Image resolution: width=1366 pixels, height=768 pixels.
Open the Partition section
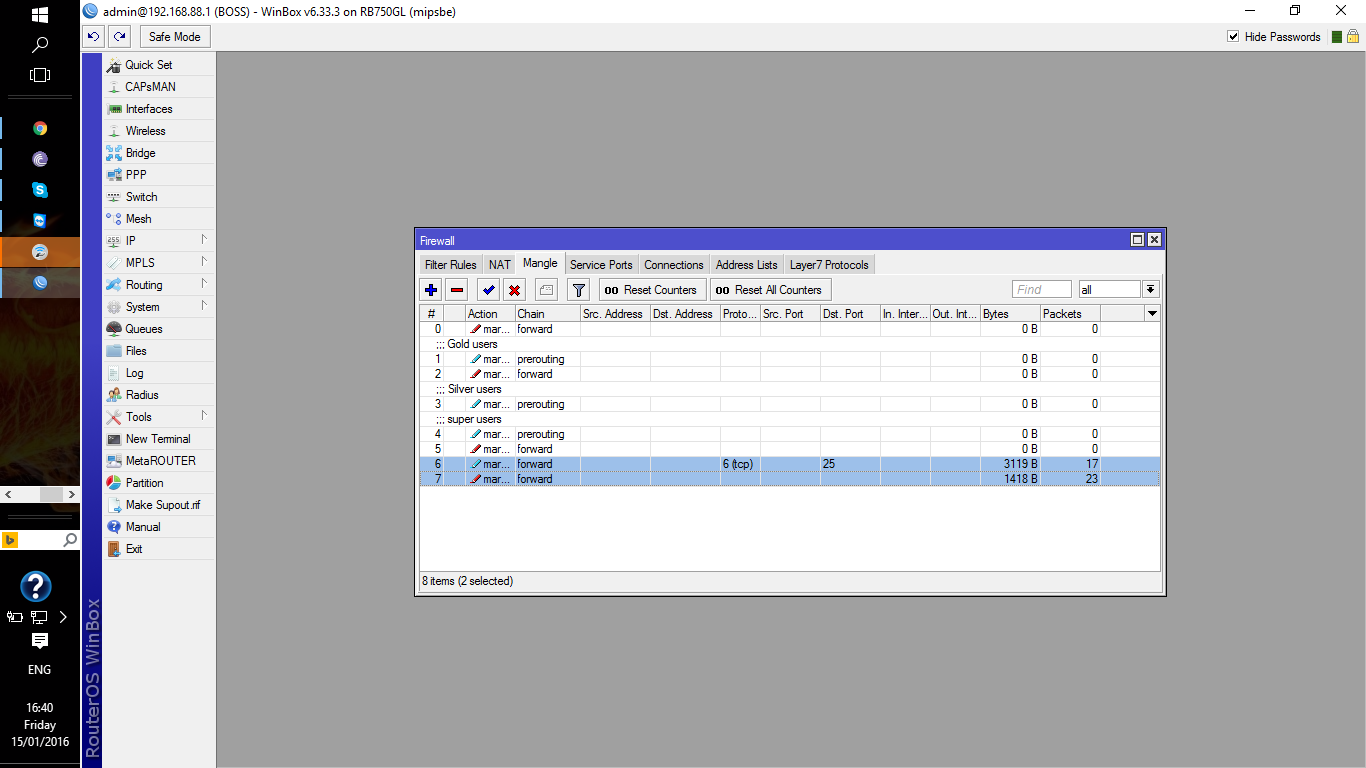tap(159, 483)
